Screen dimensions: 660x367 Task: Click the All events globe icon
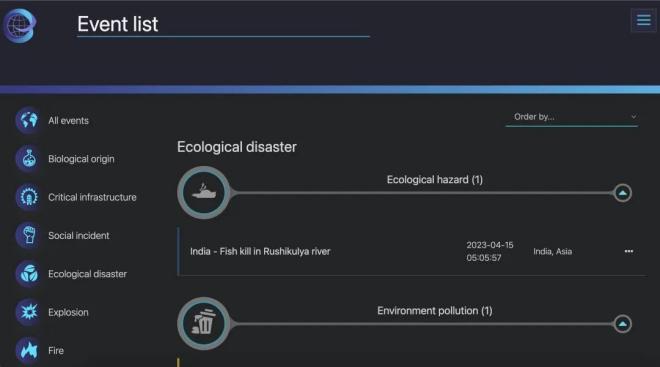point(28,120)
